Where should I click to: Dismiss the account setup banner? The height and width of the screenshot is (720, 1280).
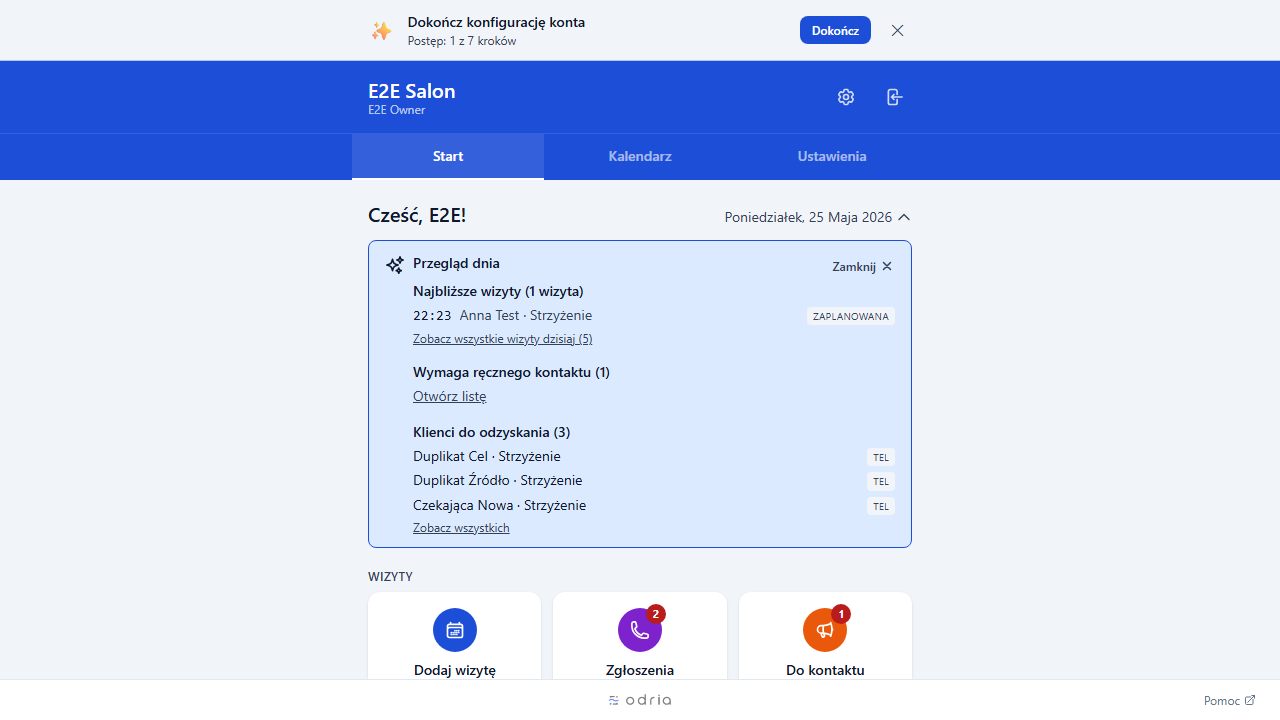click(897, 30)
